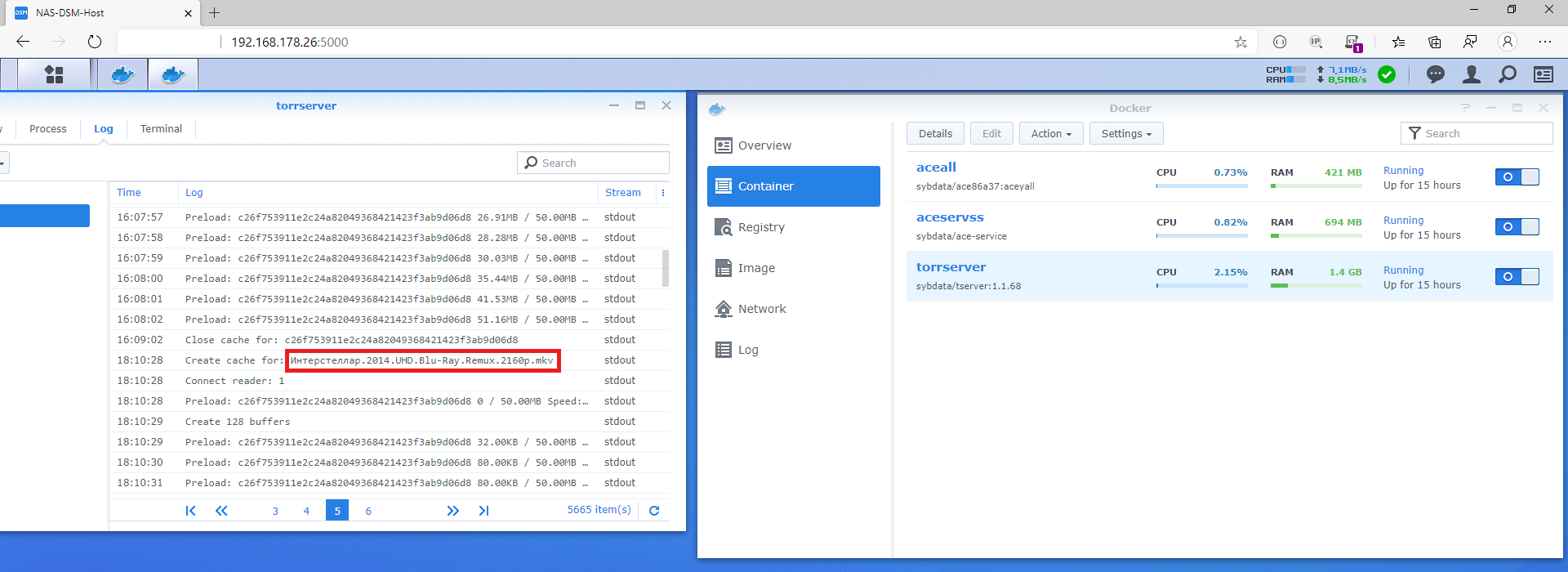Go to log page 3
Image resolution: width=1568 pixels, height=572 pixels.
point(275,511)
